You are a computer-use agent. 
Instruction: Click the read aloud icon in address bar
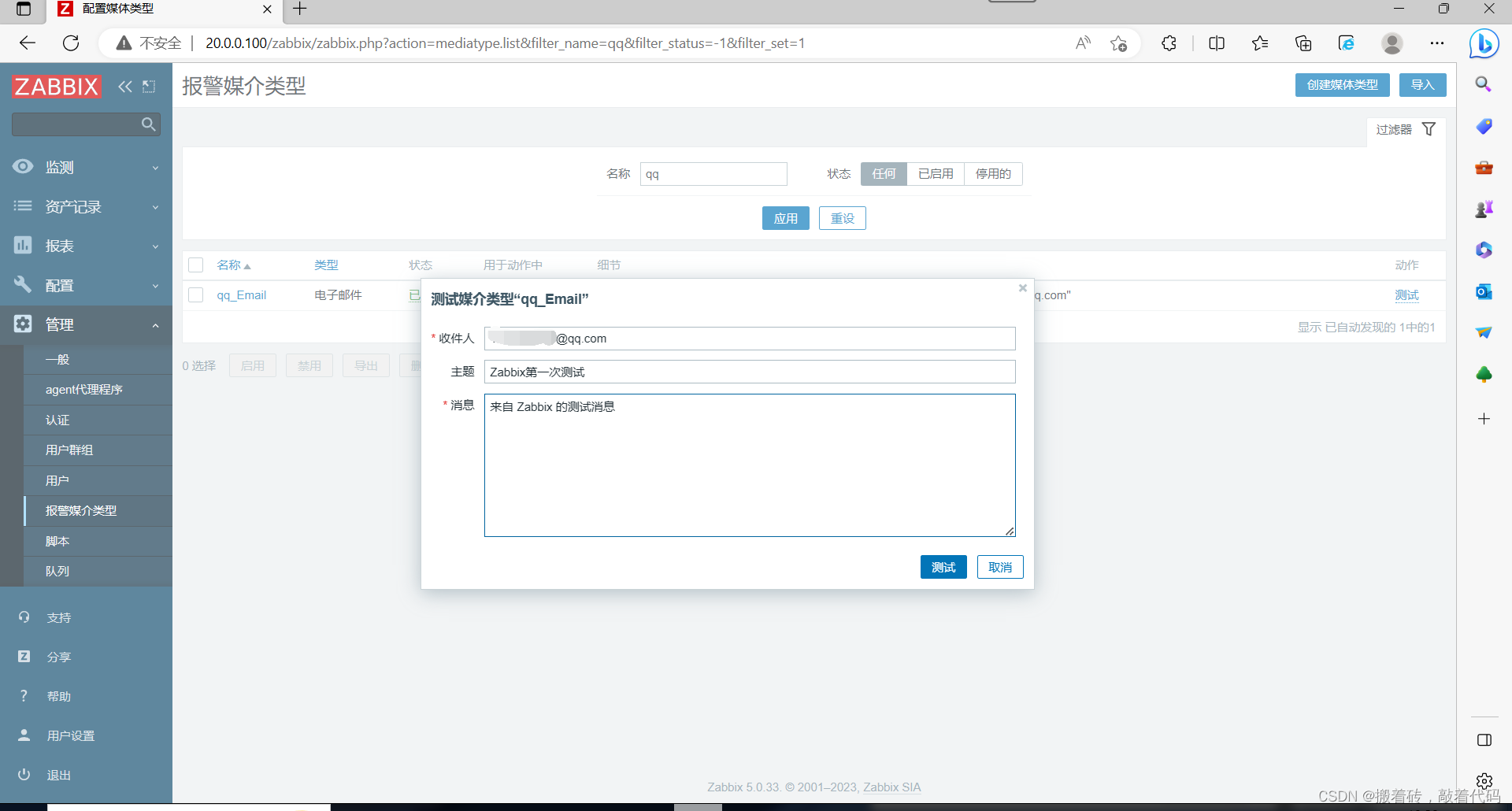[x=1084, y=43]
